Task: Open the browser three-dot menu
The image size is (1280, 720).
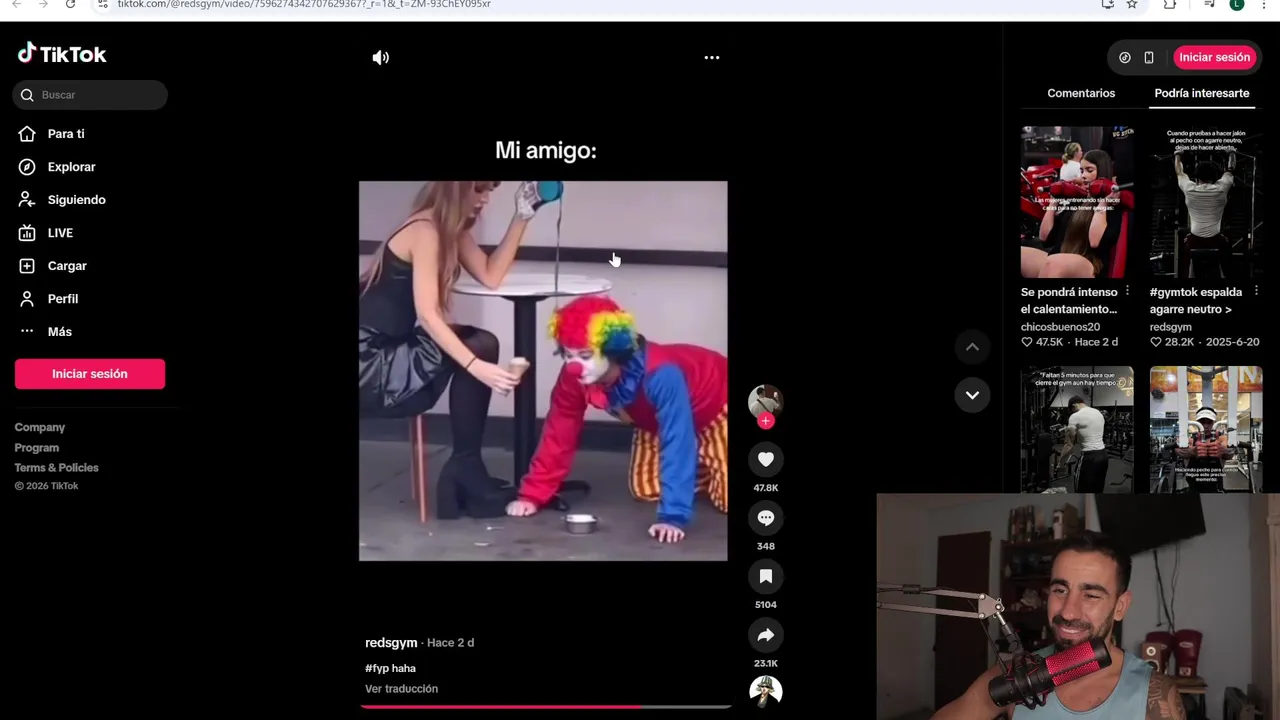Action: coord(1264,4)
